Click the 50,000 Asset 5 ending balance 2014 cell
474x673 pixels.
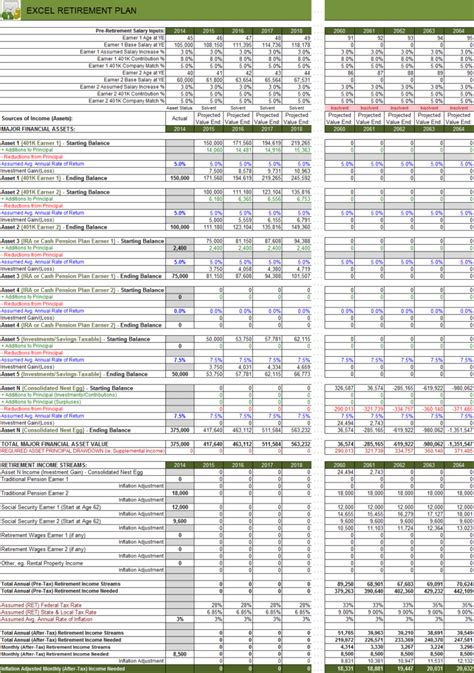coord(180,374)
